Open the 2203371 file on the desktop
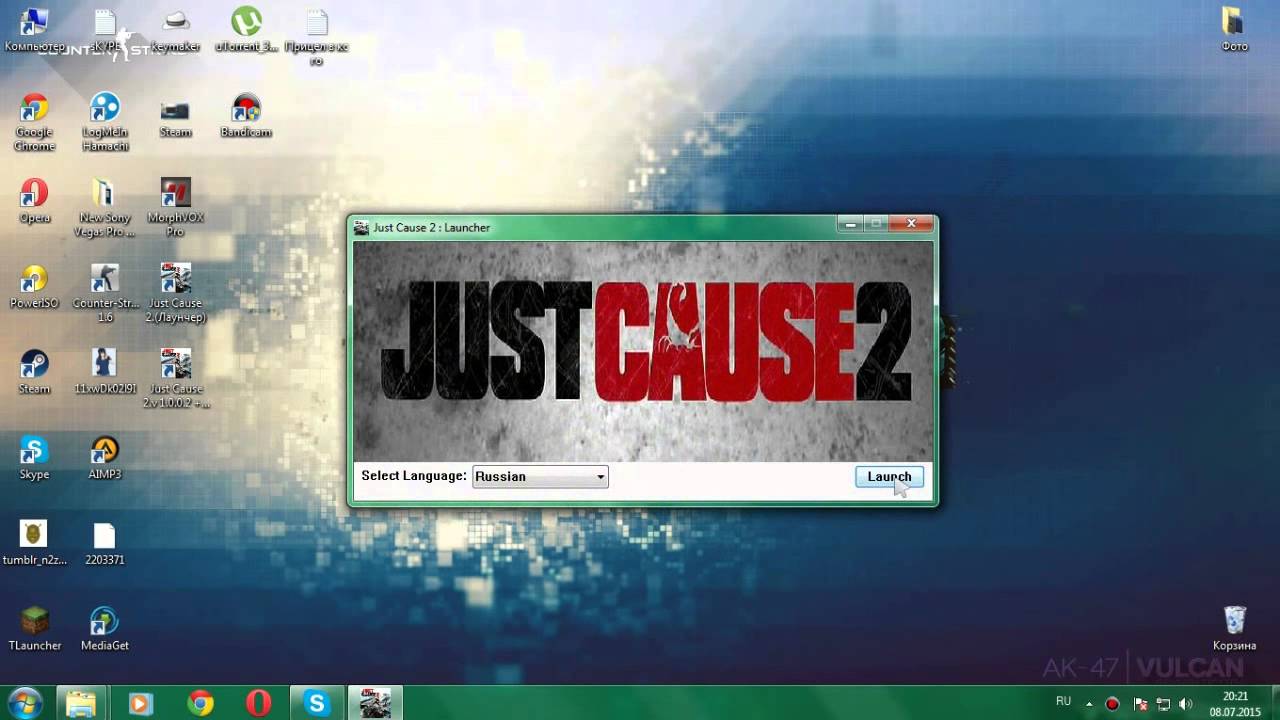 (104, 543)
